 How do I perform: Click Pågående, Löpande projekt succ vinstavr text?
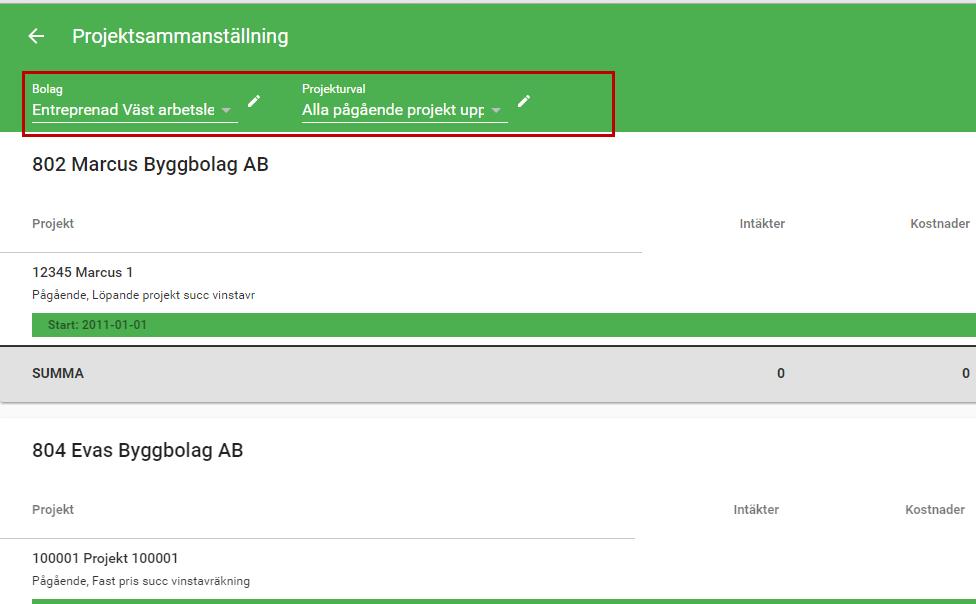[143, 295]
